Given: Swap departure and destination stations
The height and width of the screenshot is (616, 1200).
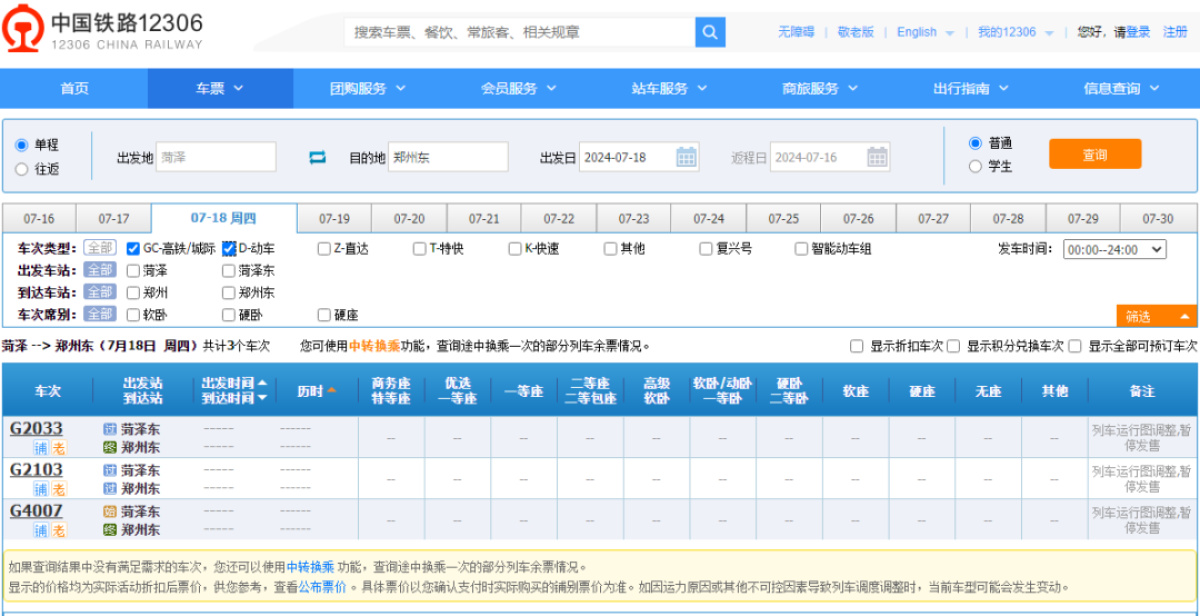Looking at the screenshot, I should 317,157.
